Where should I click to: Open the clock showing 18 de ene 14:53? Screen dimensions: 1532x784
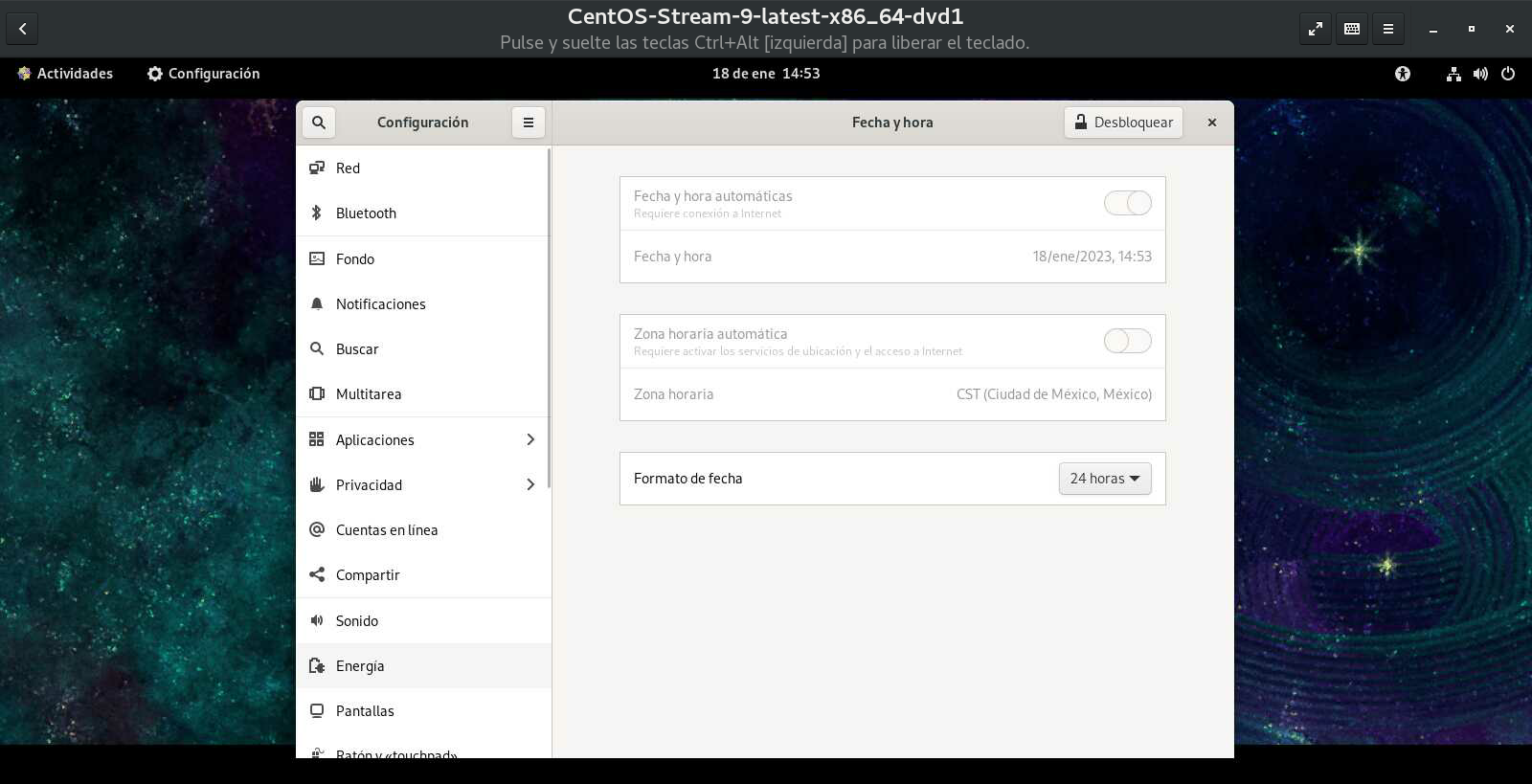point(766,74)
